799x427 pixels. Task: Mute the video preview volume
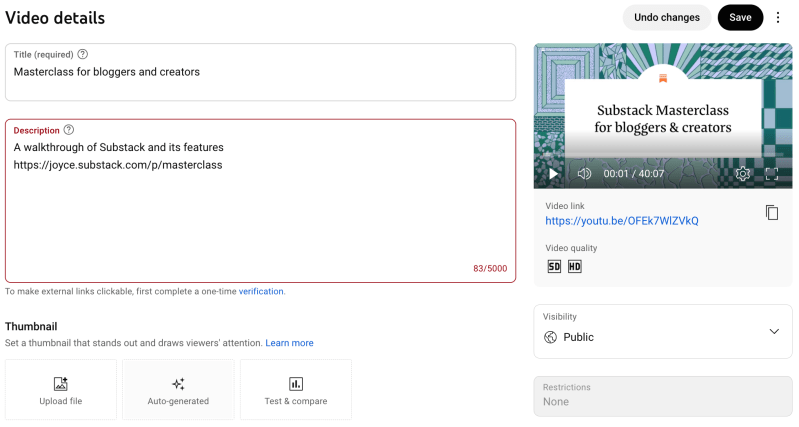pos(584,174)
